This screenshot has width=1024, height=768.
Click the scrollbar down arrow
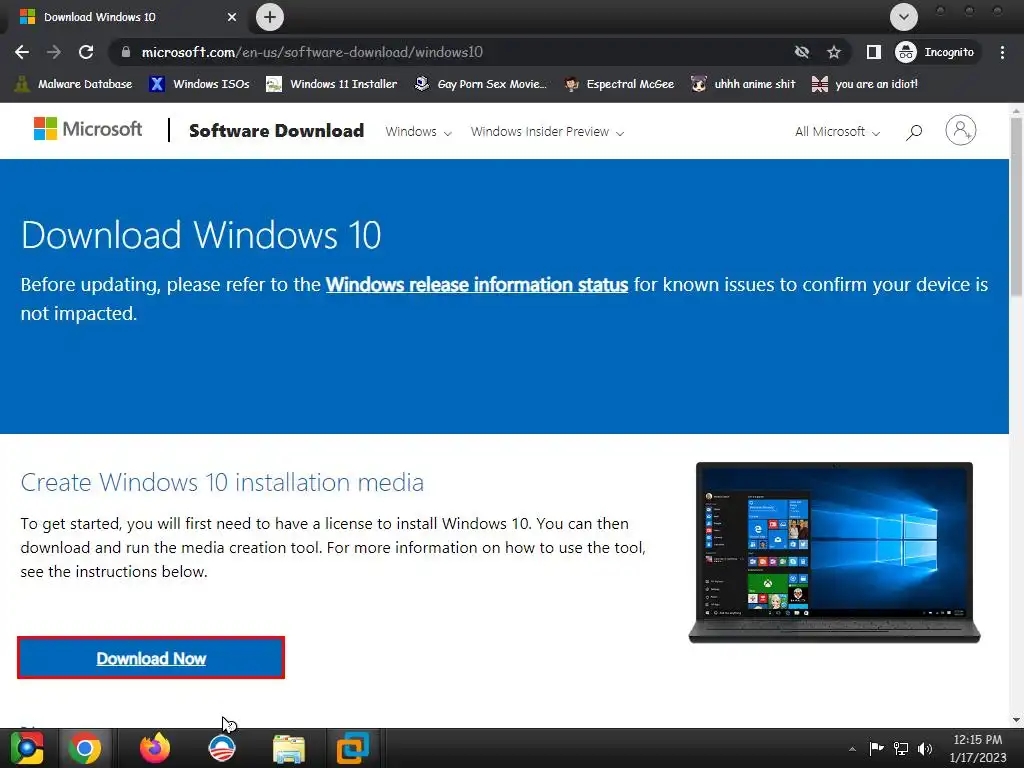coord(1016,720)
